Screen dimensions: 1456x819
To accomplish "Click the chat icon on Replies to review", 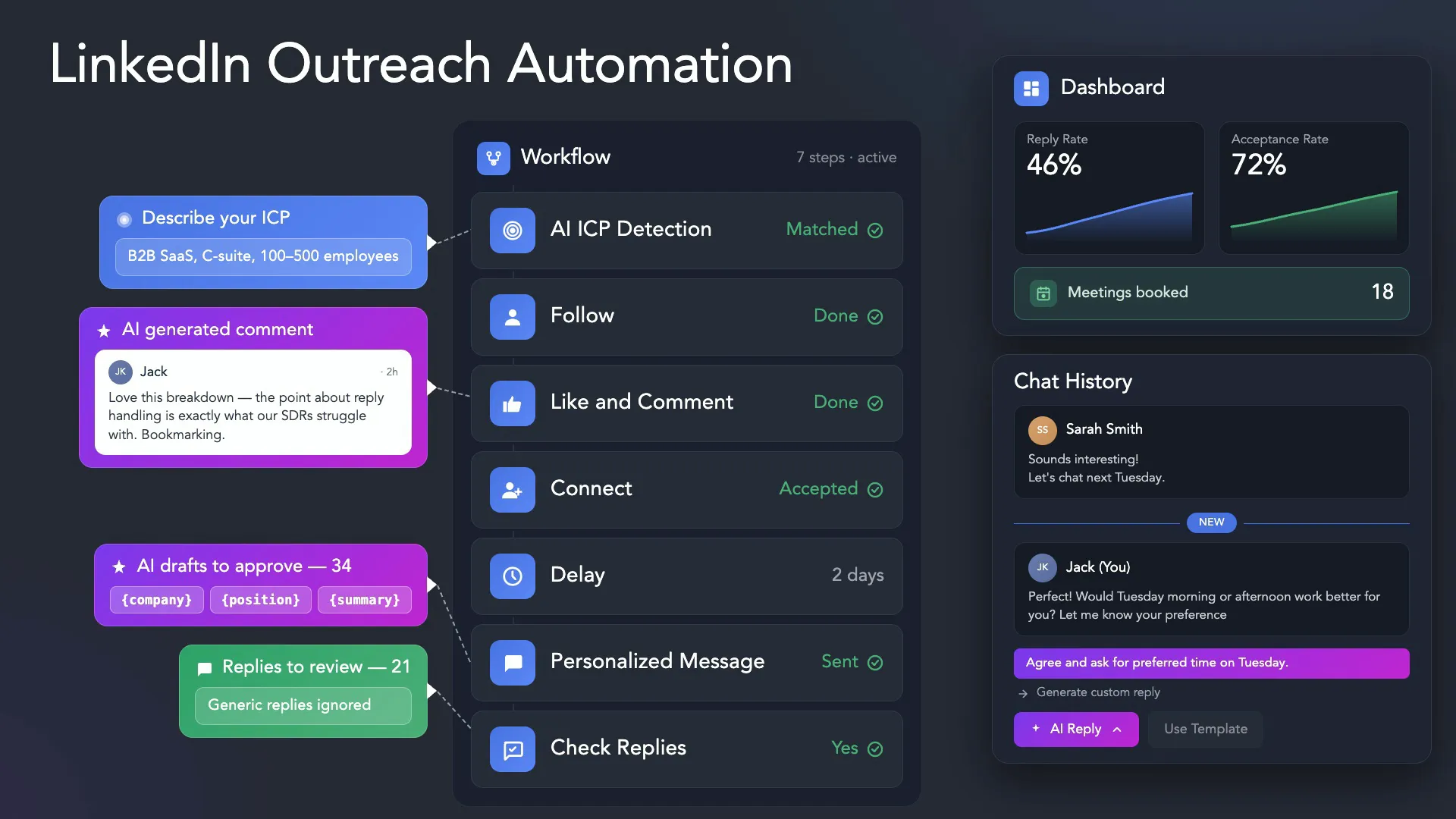I will click(205, 668).
